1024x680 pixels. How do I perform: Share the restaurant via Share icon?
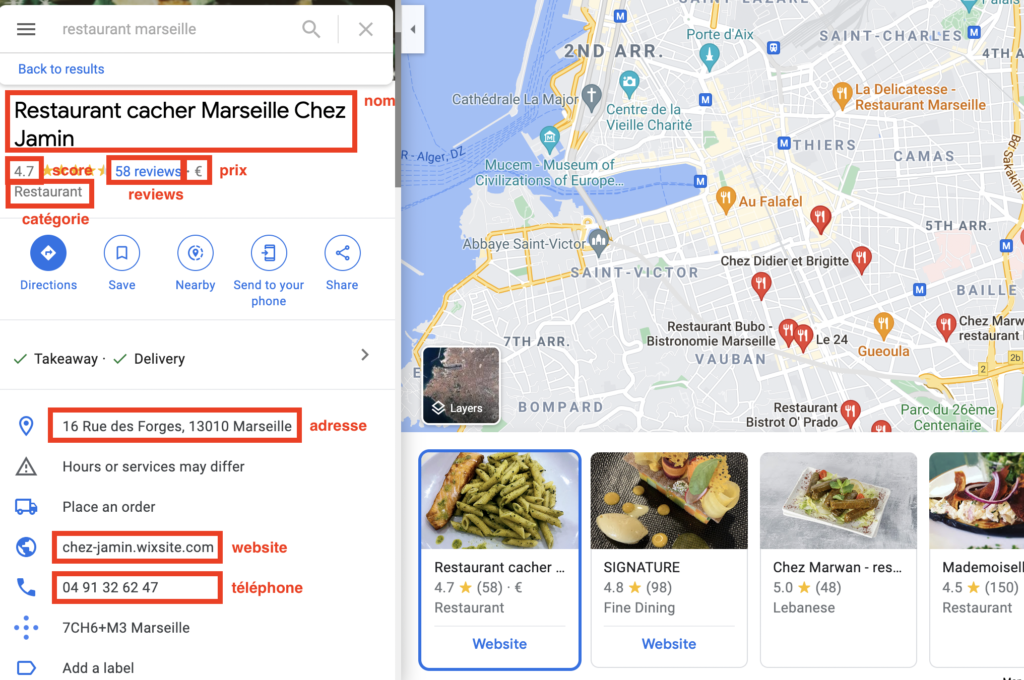click(342, 253)
